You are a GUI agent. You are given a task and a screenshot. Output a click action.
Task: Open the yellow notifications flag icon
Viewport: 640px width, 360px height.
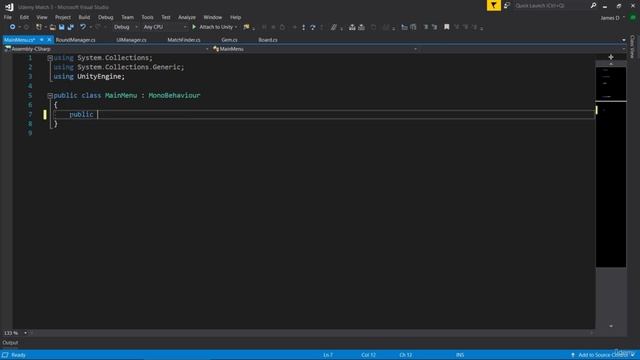pos(493,5)
